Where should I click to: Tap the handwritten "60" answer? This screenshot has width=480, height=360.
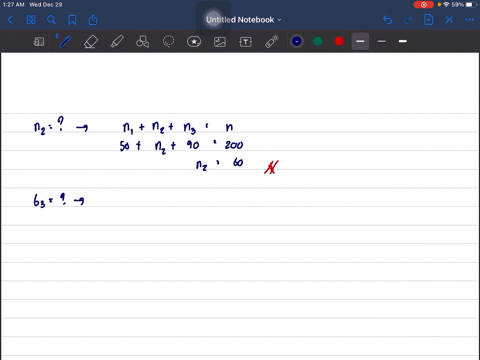238,162
